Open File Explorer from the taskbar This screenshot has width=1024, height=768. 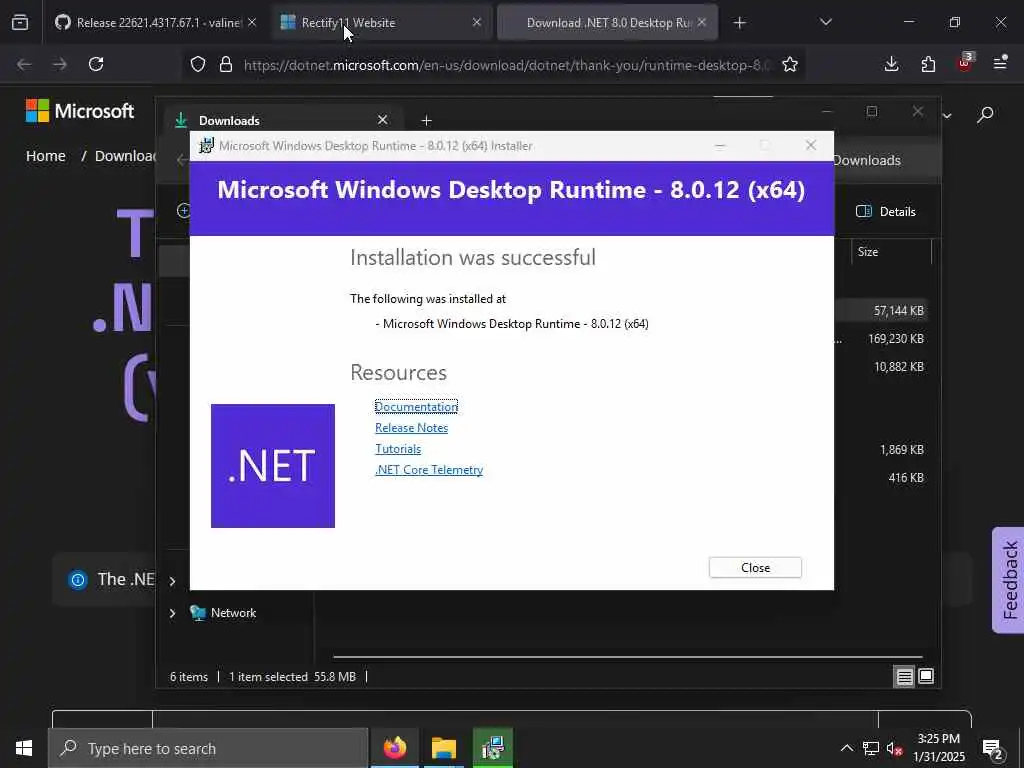coord(443,748)
